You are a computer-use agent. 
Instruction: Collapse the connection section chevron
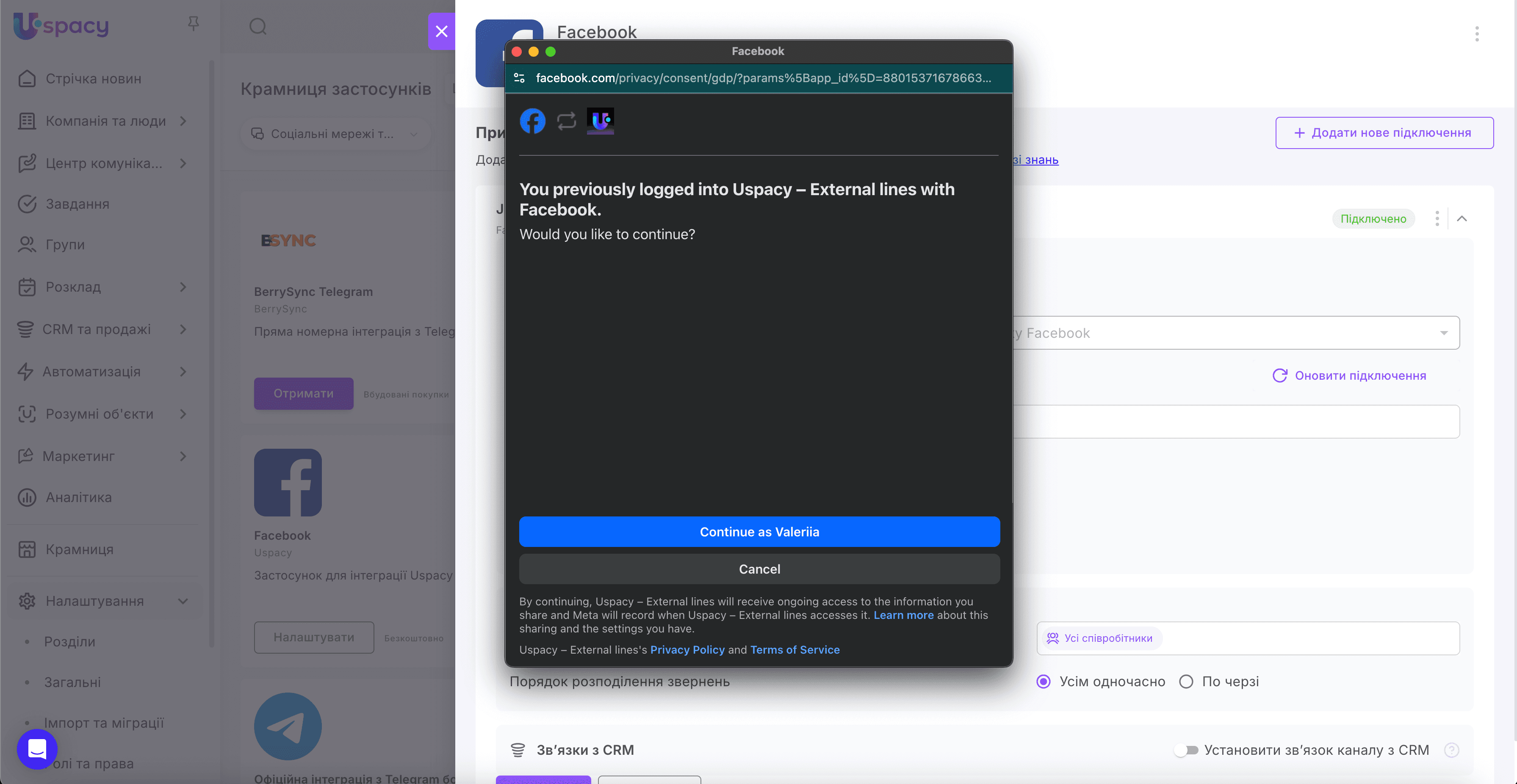(1462, 218)
